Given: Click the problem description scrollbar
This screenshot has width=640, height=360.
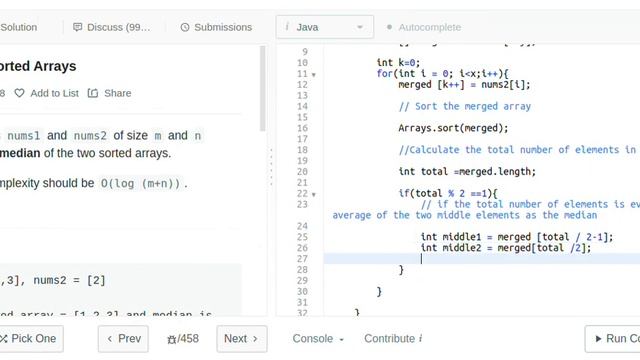Looking at the screenshot, I should coord(262,88).
